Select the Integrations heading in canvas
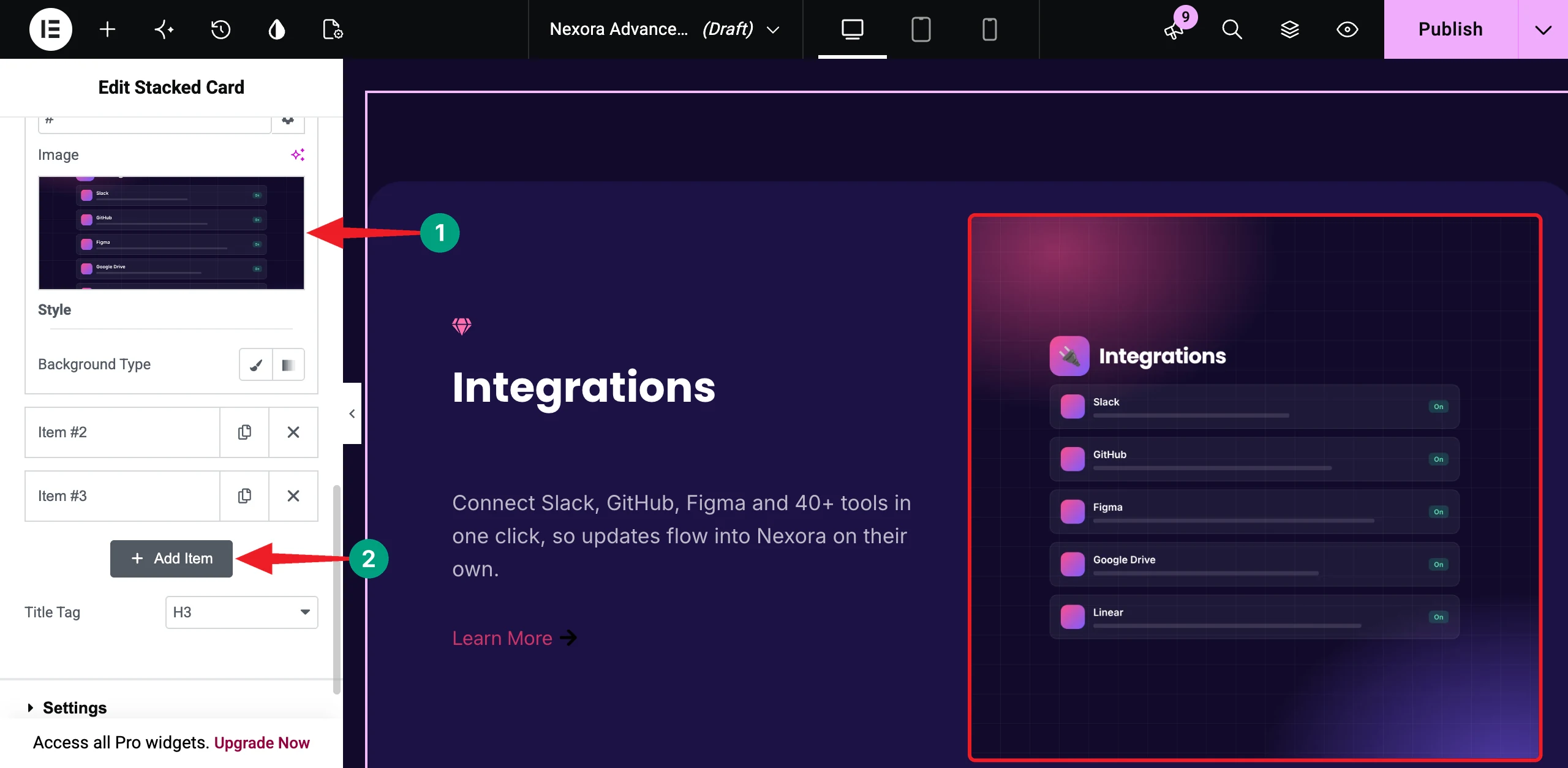Image resolution: width=1568 pixels, height=768 pixels. coord(584,387)
